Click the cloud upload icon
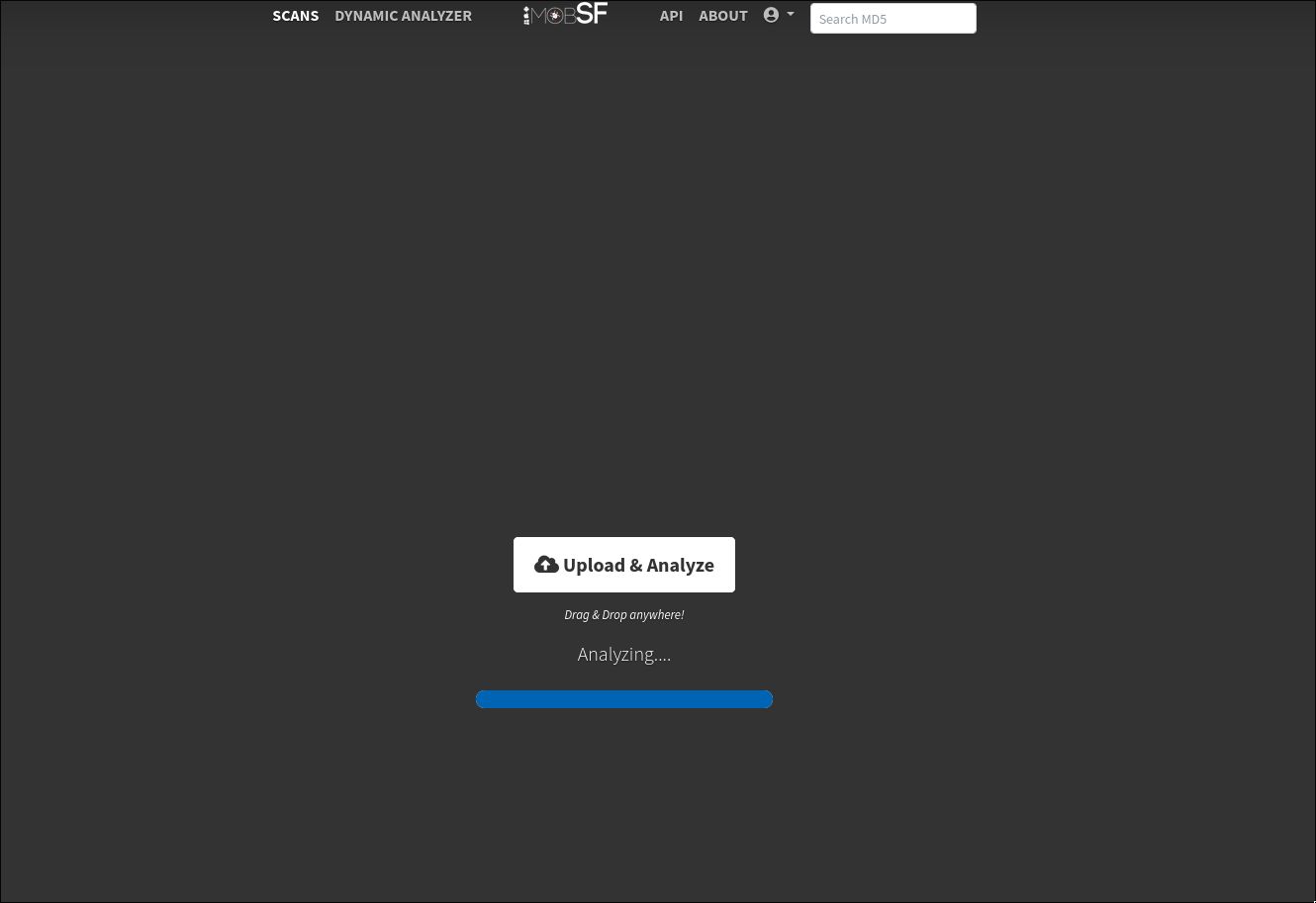 546,565
